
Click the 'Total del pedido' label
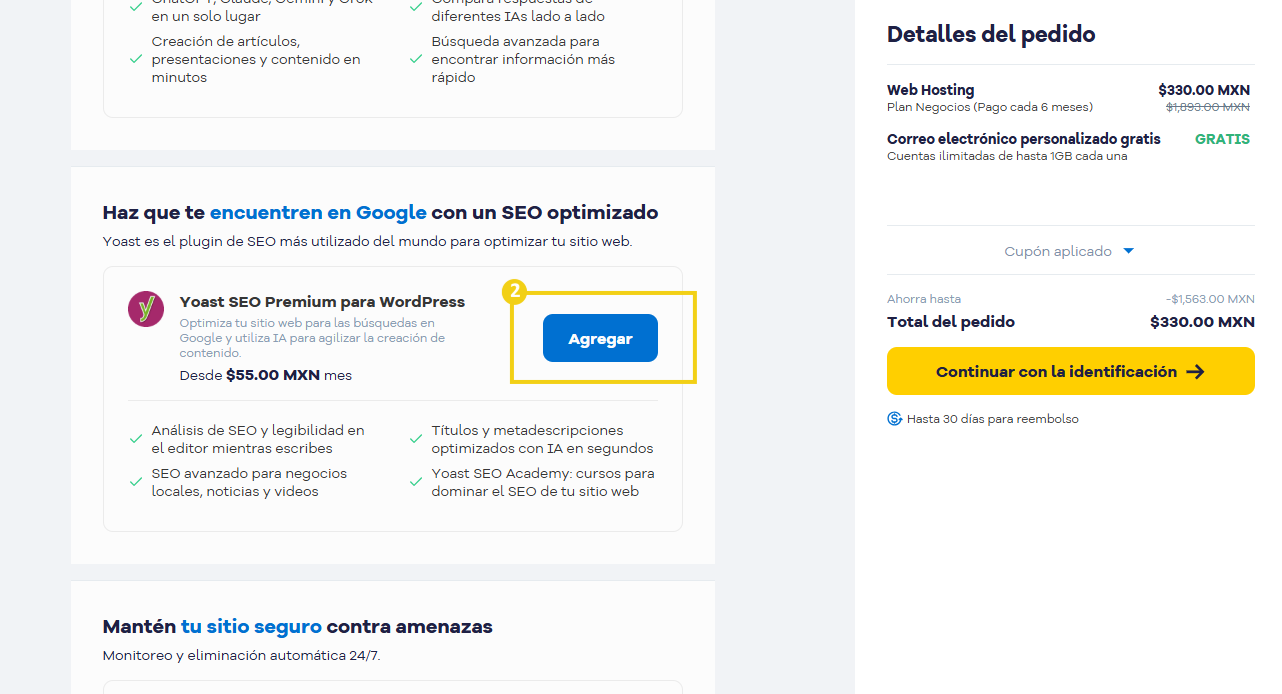[951, 322]
